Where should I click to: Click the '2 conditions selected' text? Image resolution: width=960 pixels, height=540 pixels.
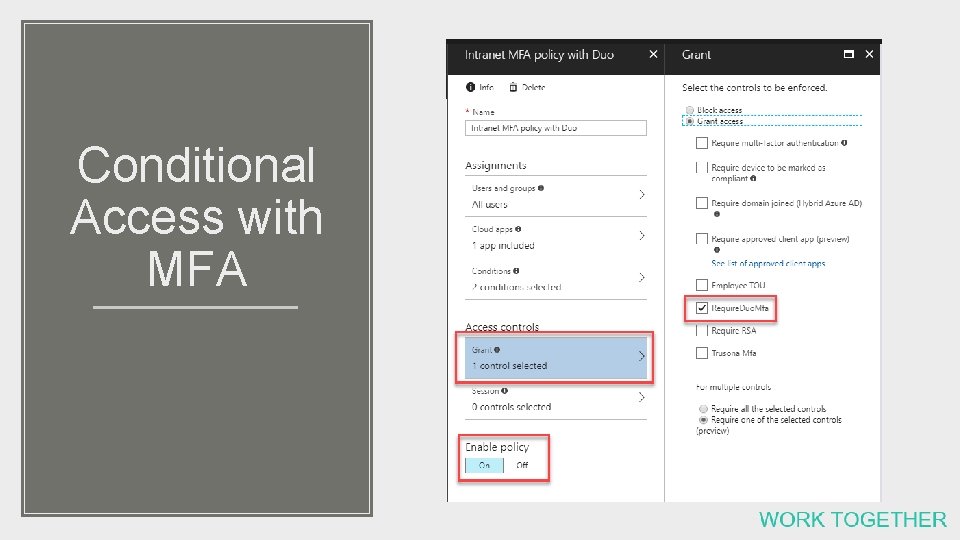(x=516, y=287)
